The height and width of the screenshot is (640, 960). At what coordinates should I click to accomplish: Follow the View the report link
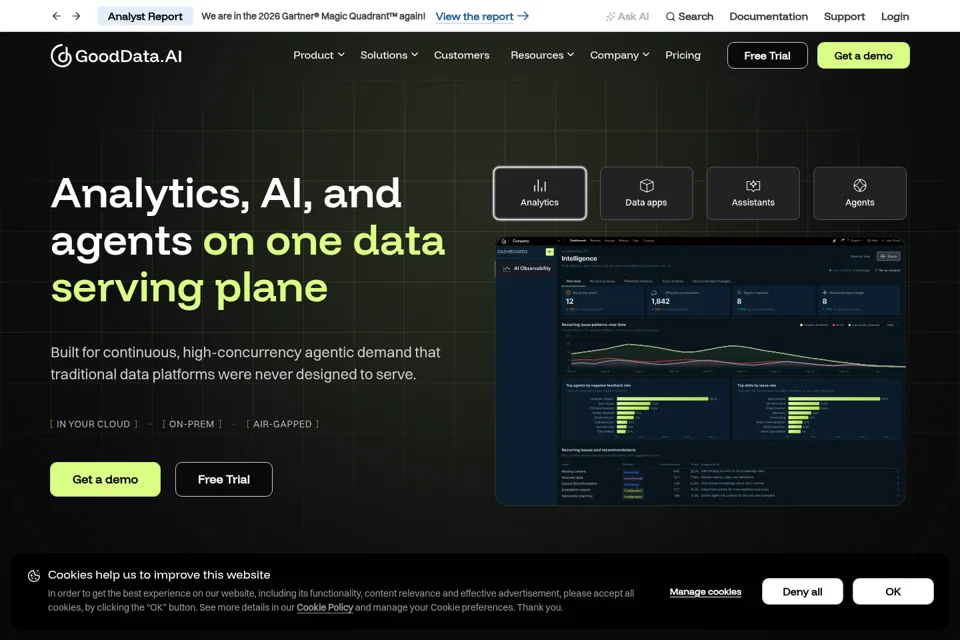pyautogui.click(x=482, y=17)
